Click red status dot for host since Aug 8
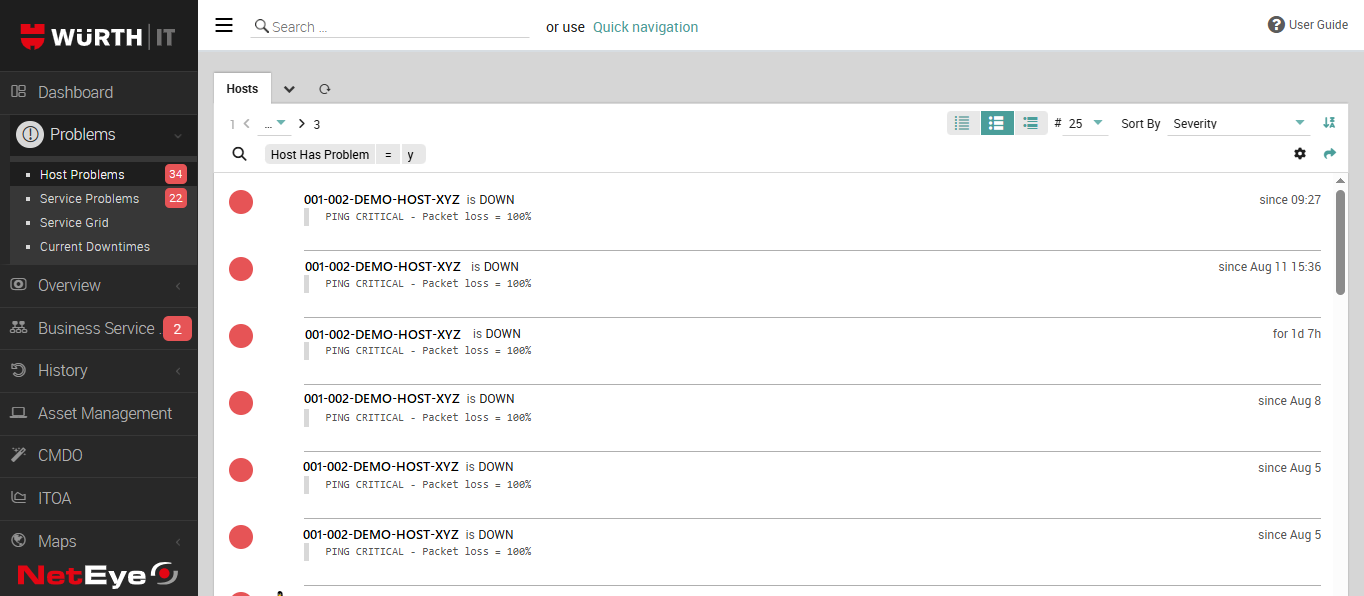 click(241, 403)
